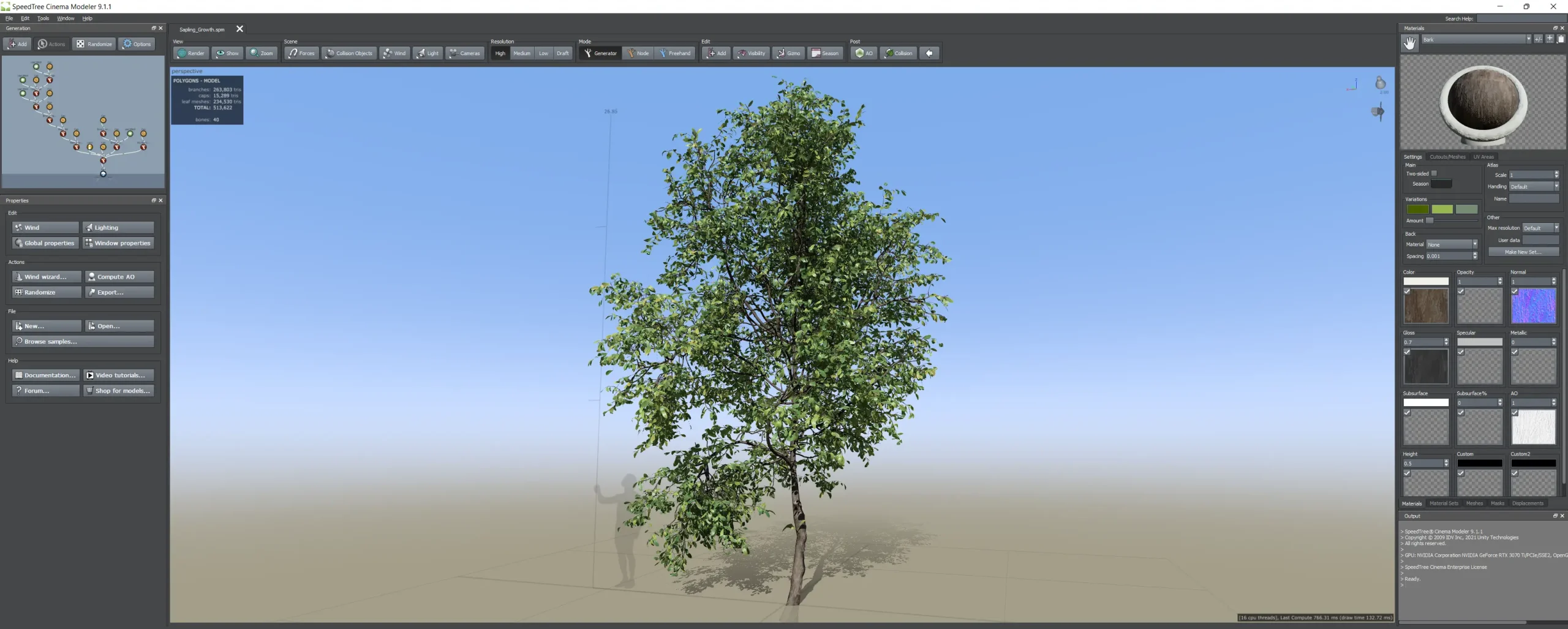Viewport: 1568px width, 629px height.
Task: Select the Collision Objects tool
Action: click(349, 53)
